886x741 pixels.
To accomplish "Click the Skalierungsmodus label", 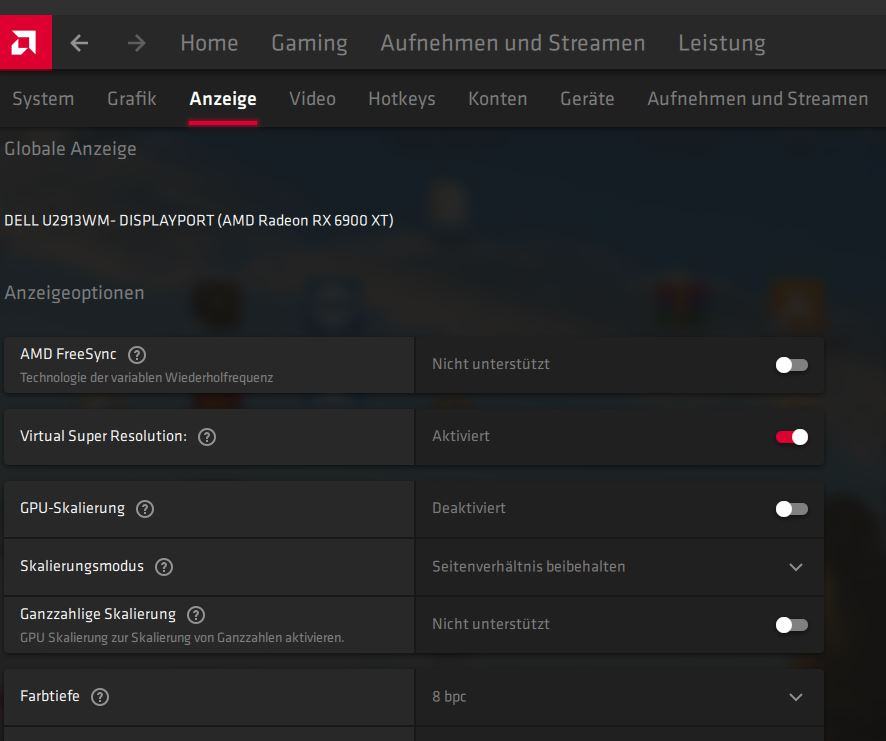I will coord(82,566).
